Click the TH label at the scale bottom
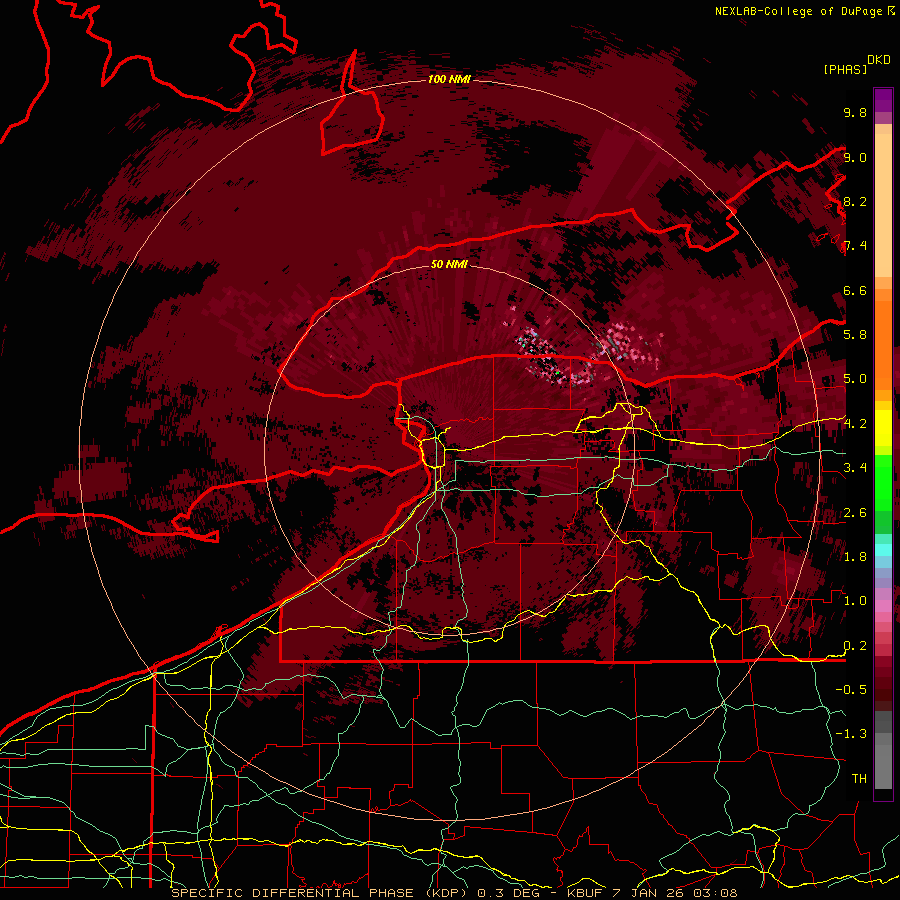This screenshot has height=900, width=900. coord(859,779)
